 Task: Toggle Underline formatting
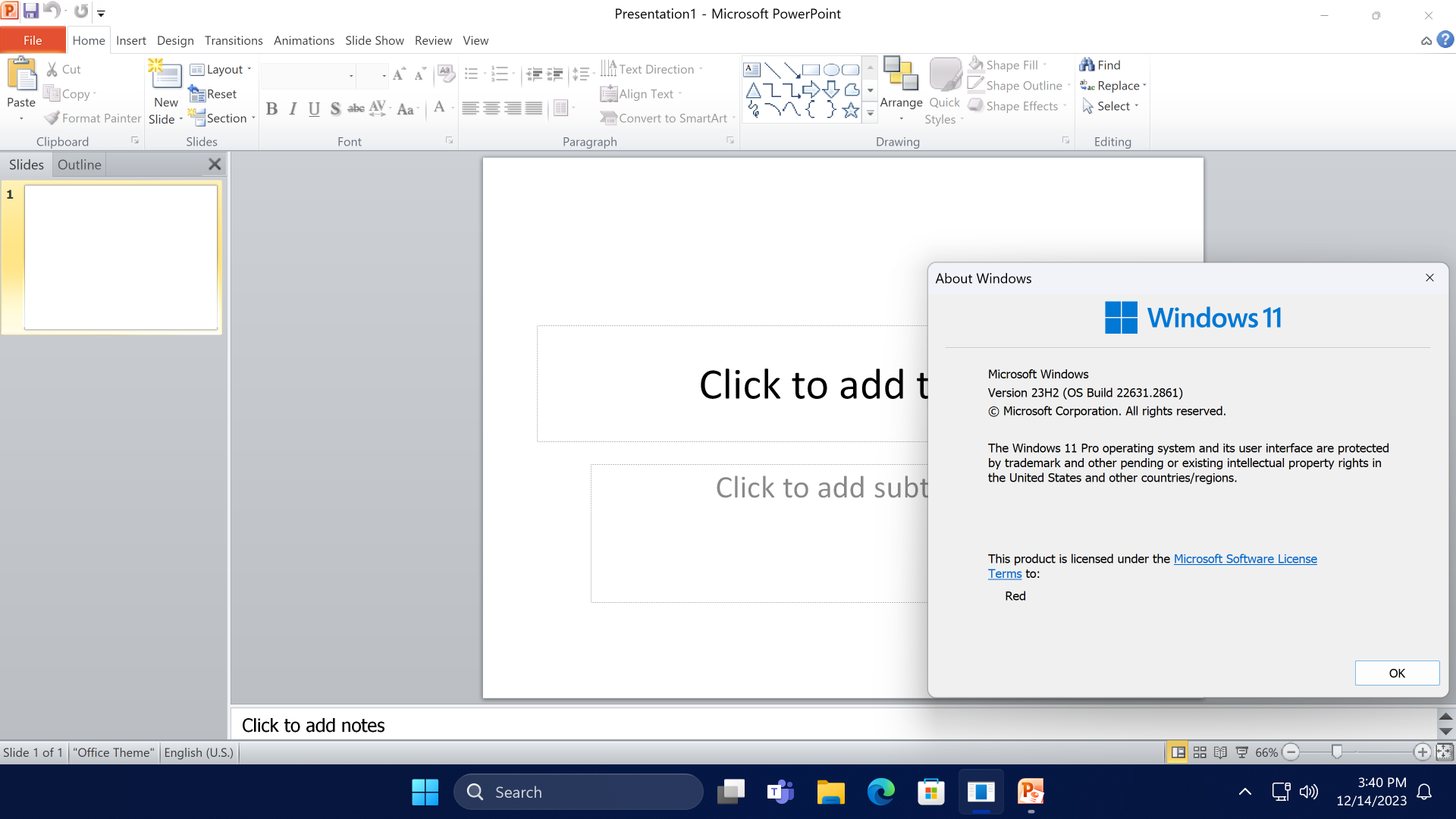coord(314,109)
